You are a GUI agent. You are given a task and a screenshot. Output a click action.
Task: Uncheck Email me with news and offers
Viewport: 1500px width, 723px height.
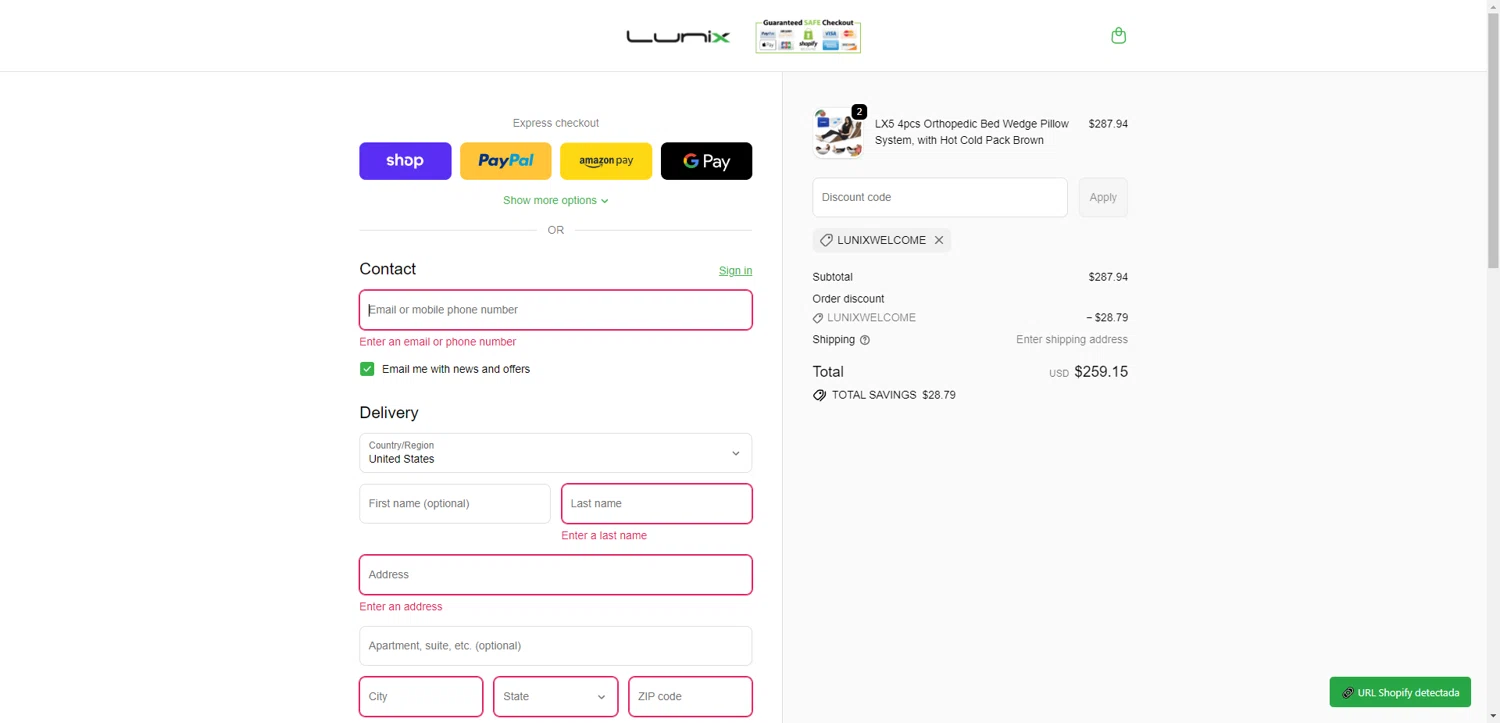tap(367, 369)
